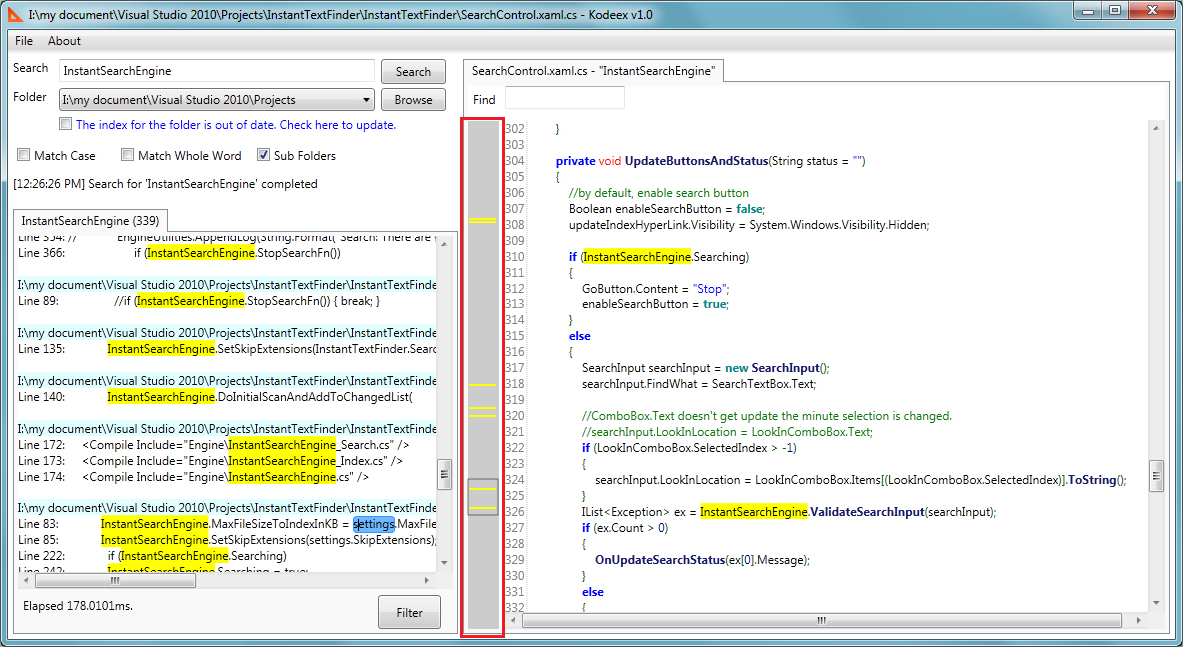Focus the Find text box above the code
Viewport: 1183px width, 647px height.
564,98
